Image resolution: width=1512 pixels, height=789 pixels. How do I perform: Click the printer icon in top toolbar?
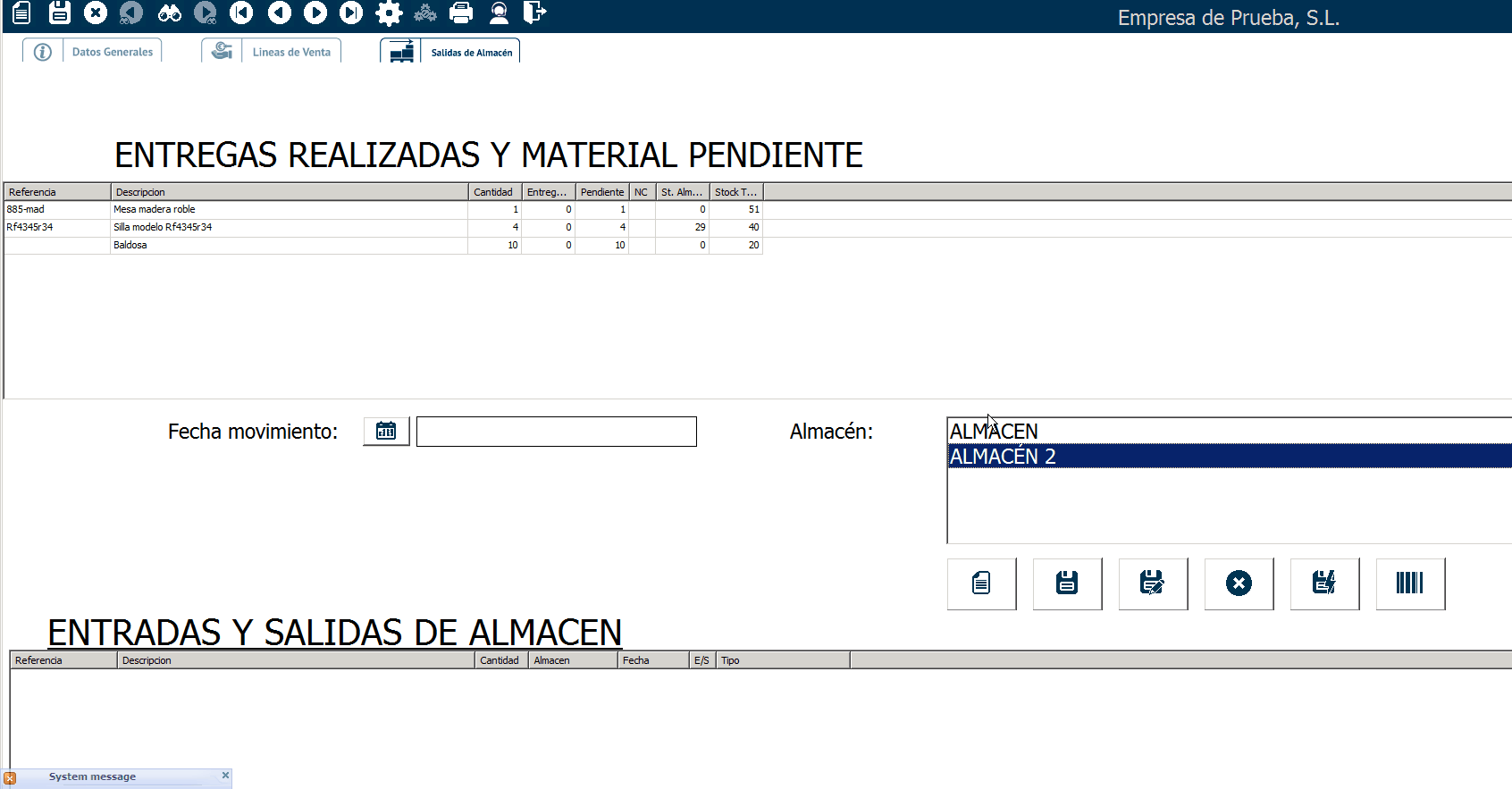461,13
